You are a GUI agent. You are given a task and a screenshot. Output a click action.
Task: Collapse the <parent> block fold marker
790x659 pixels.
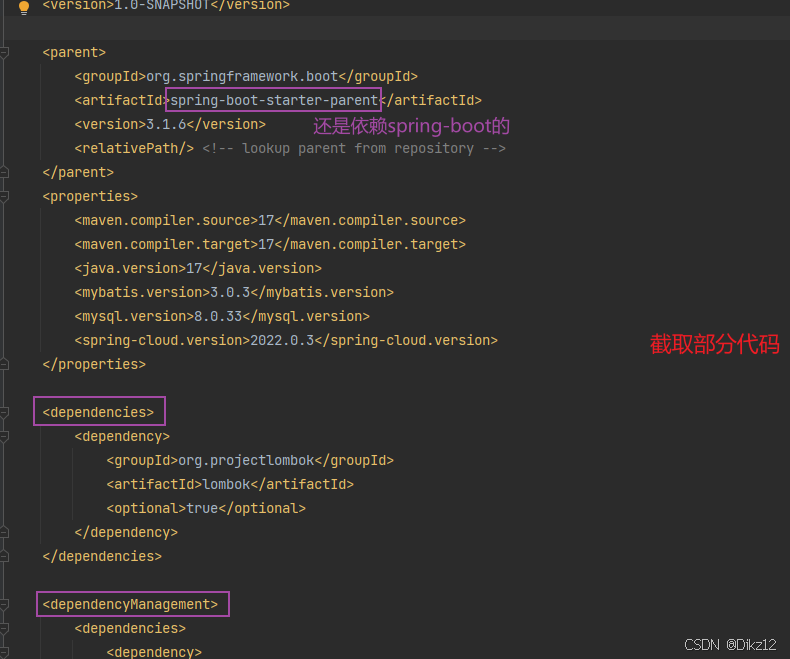pyautogui.click(x=5, y=52)
